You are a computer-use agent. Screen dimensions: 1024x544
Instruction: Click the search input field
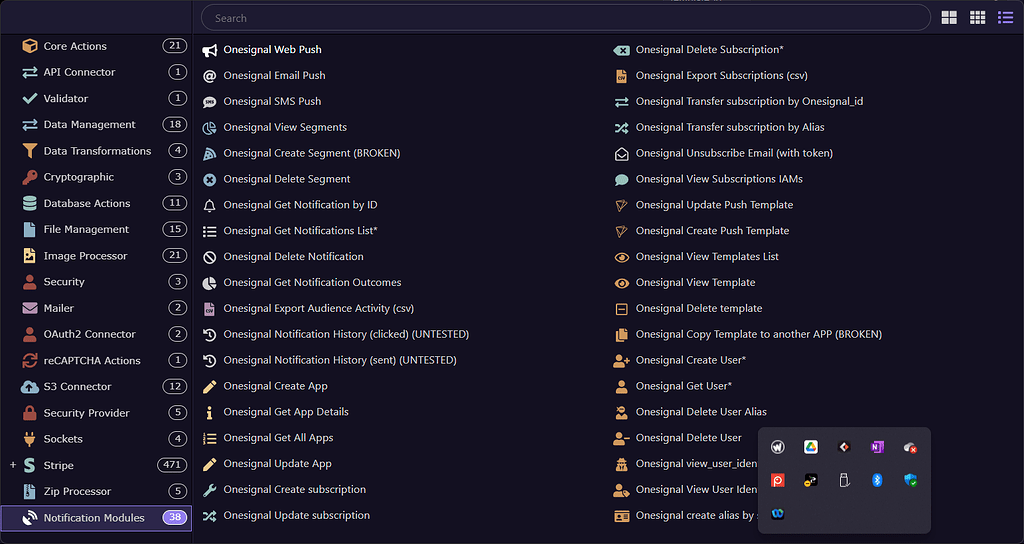tap(565, 18)
